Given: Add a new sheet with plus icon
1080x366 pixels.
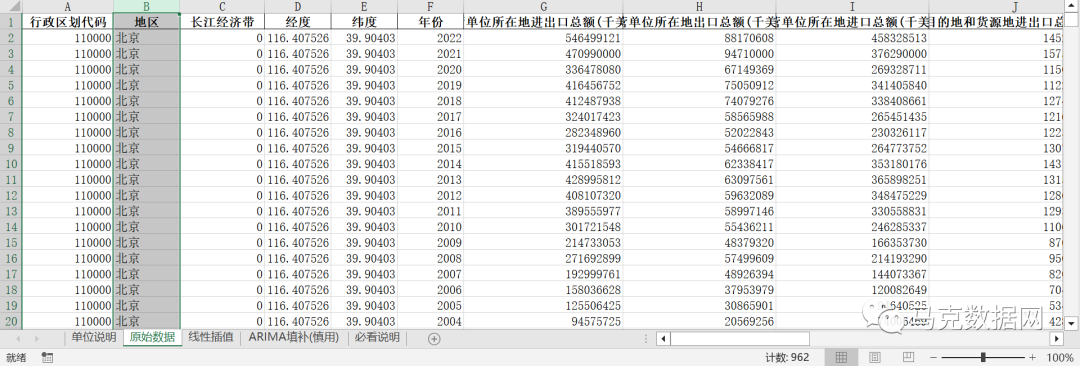Looking at the screenshot, I should [x=434, y=338].
